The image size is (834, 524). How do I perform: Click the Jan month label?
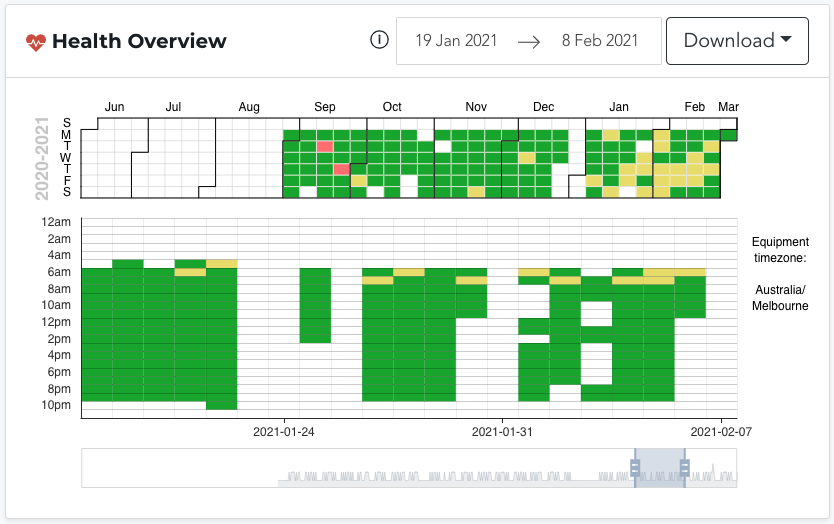619,107
